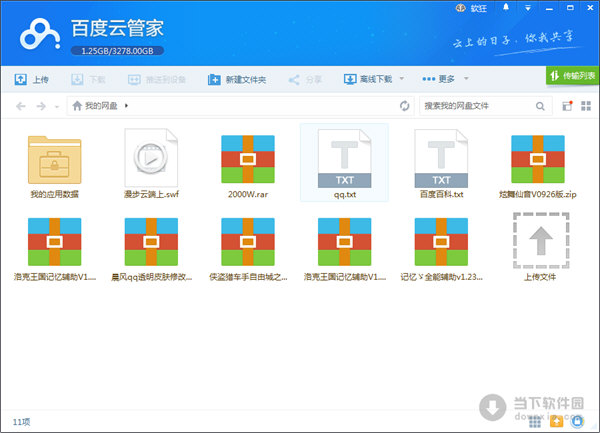The height and width of the screenshot is (433, 600).
Task: Close the Baidu Cloud window
Action: point(590,8)
